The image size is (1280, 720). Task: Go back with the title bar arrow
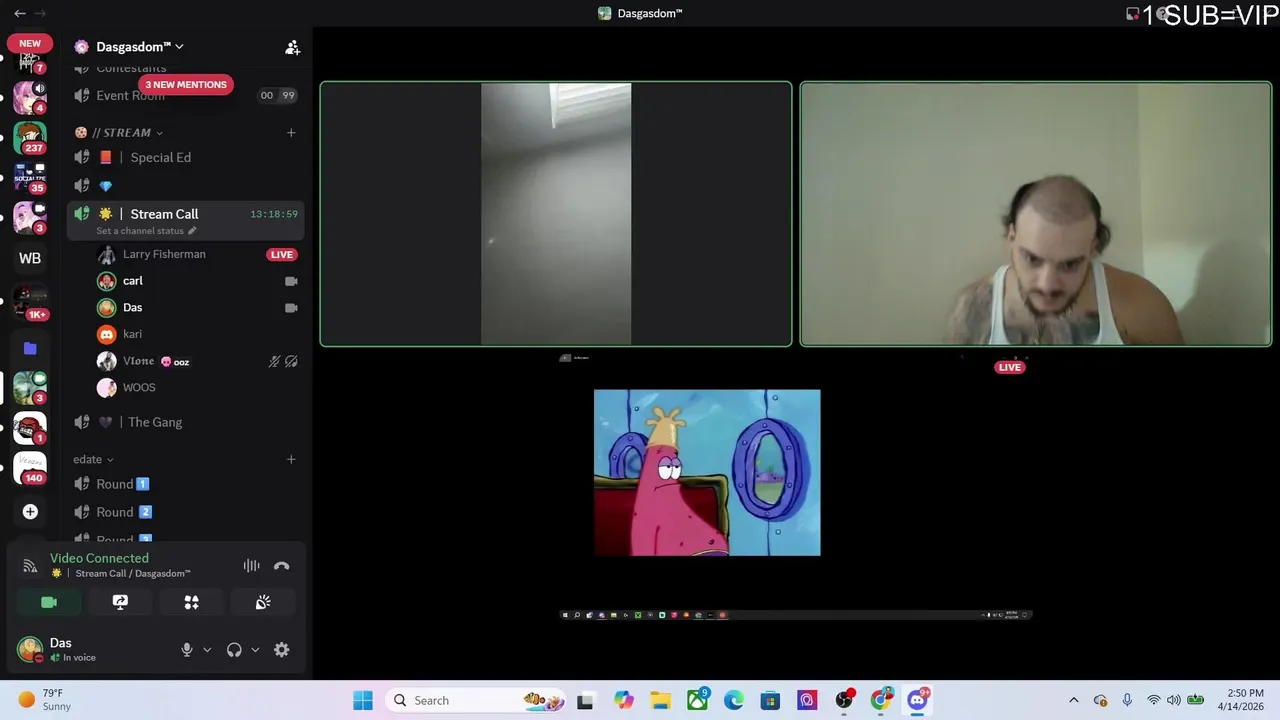[x=20, y=13]
